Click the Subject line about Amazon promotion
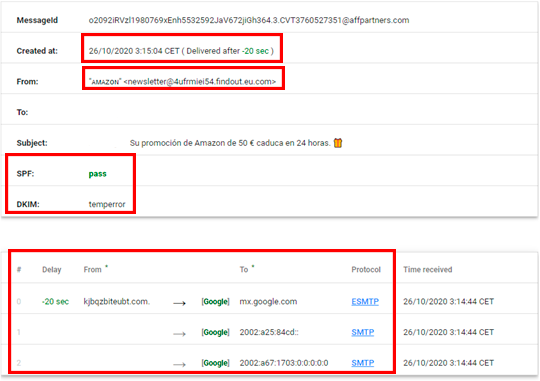The height and width of the screenshot is (381, 540). click(230, 143)
